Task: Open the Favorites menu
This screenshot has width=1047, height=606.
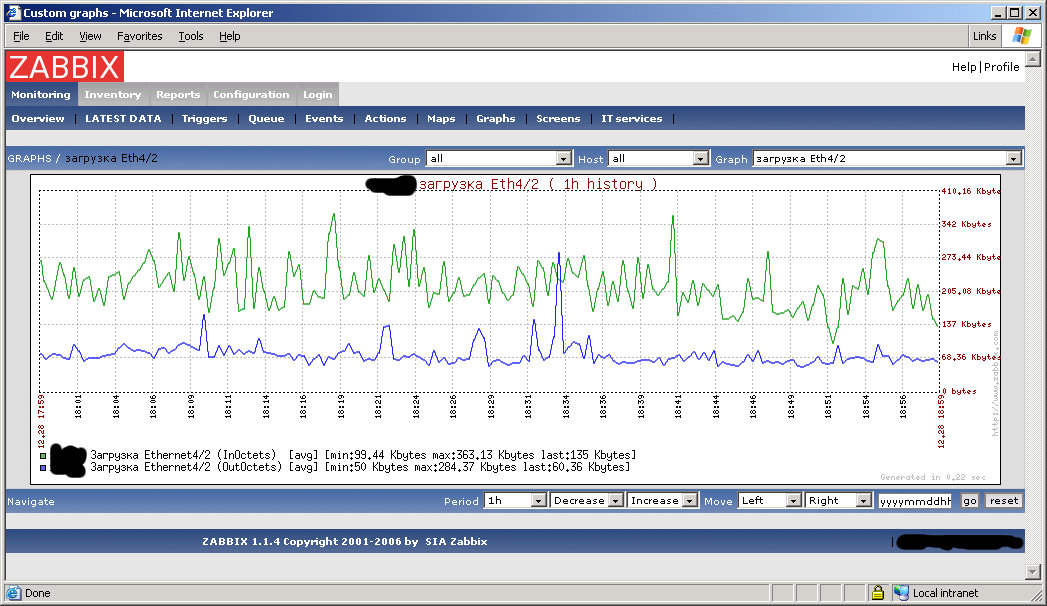Action: pos(140,36)
